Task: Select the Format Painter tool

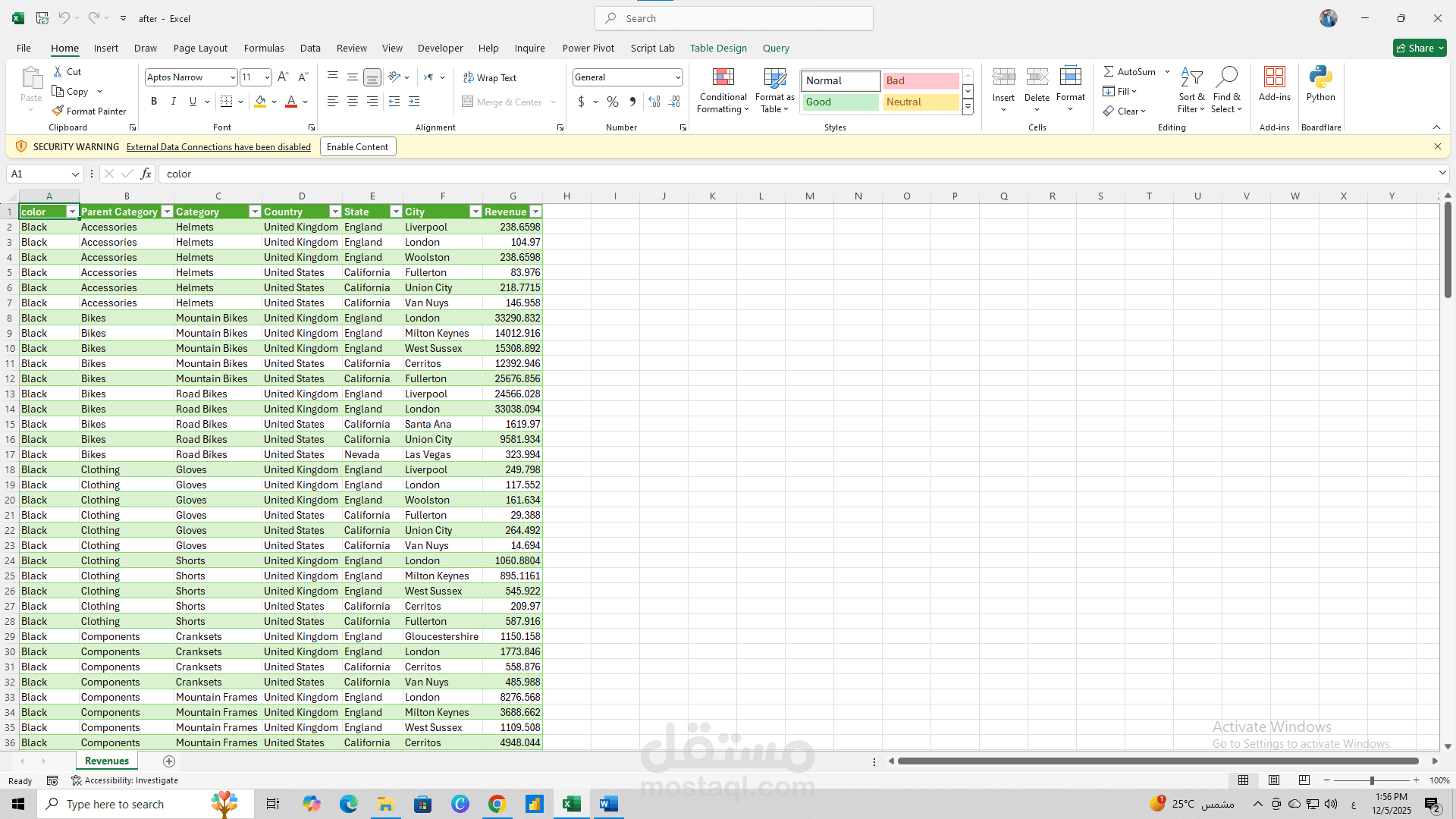Action: tap(89, 111)
